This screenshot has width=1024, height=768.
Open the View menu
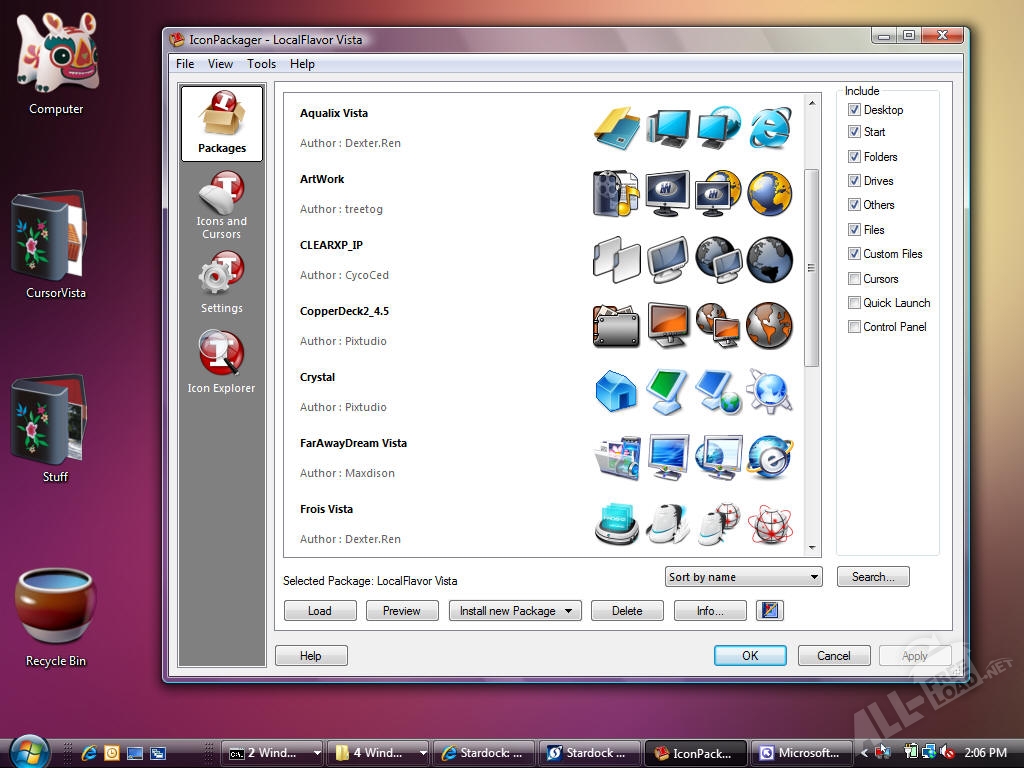pos(220,64)
